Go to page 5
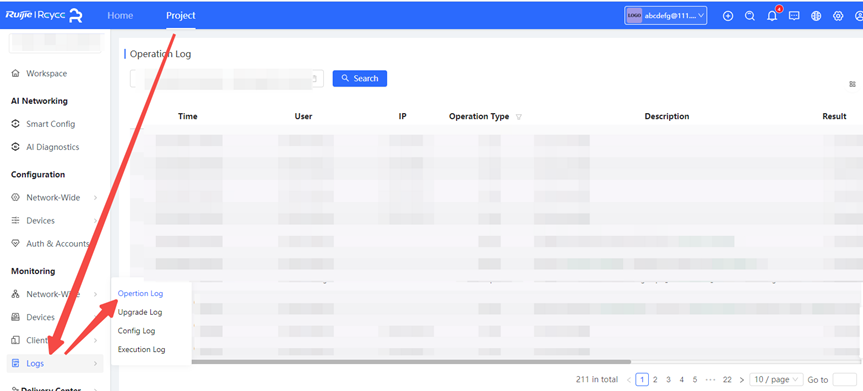Viewport: 863px width, 391px height. (x=695, y=379)
